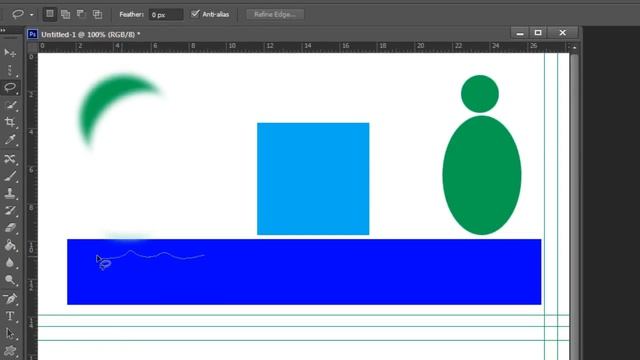The image size is (640, 360).
Task: Select the Horizontal Type tool
Action: [10, 316]
